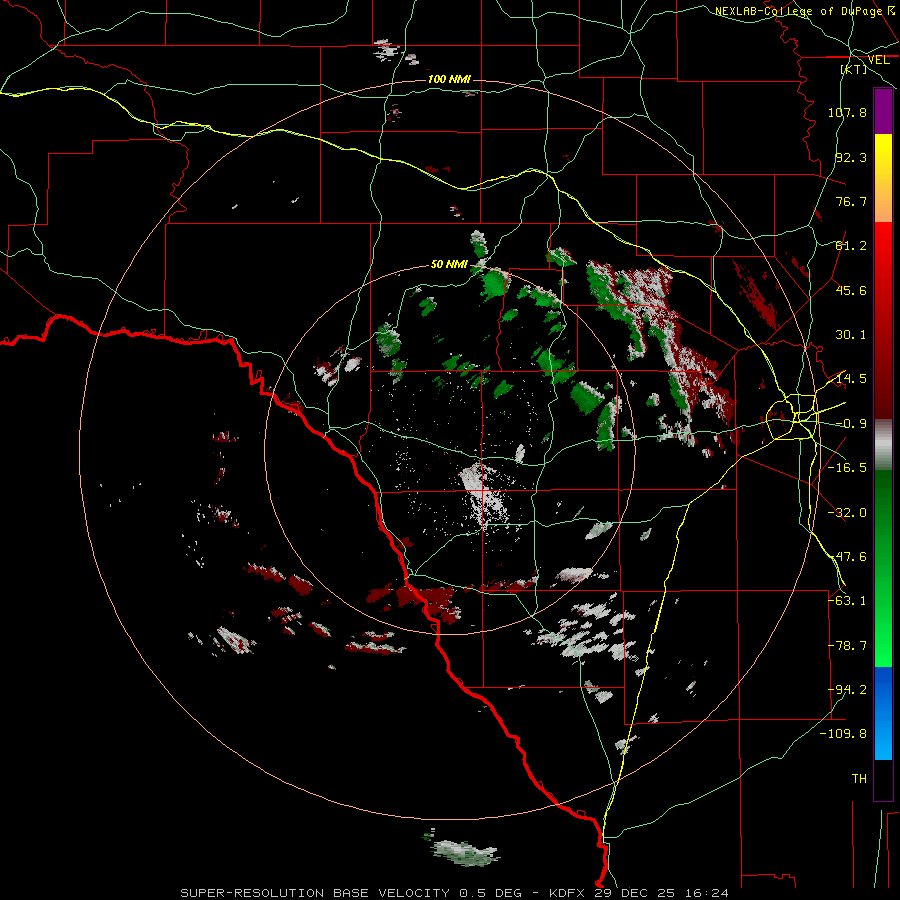Click the -109.8 velocity scale value

[x=844, y=734]
